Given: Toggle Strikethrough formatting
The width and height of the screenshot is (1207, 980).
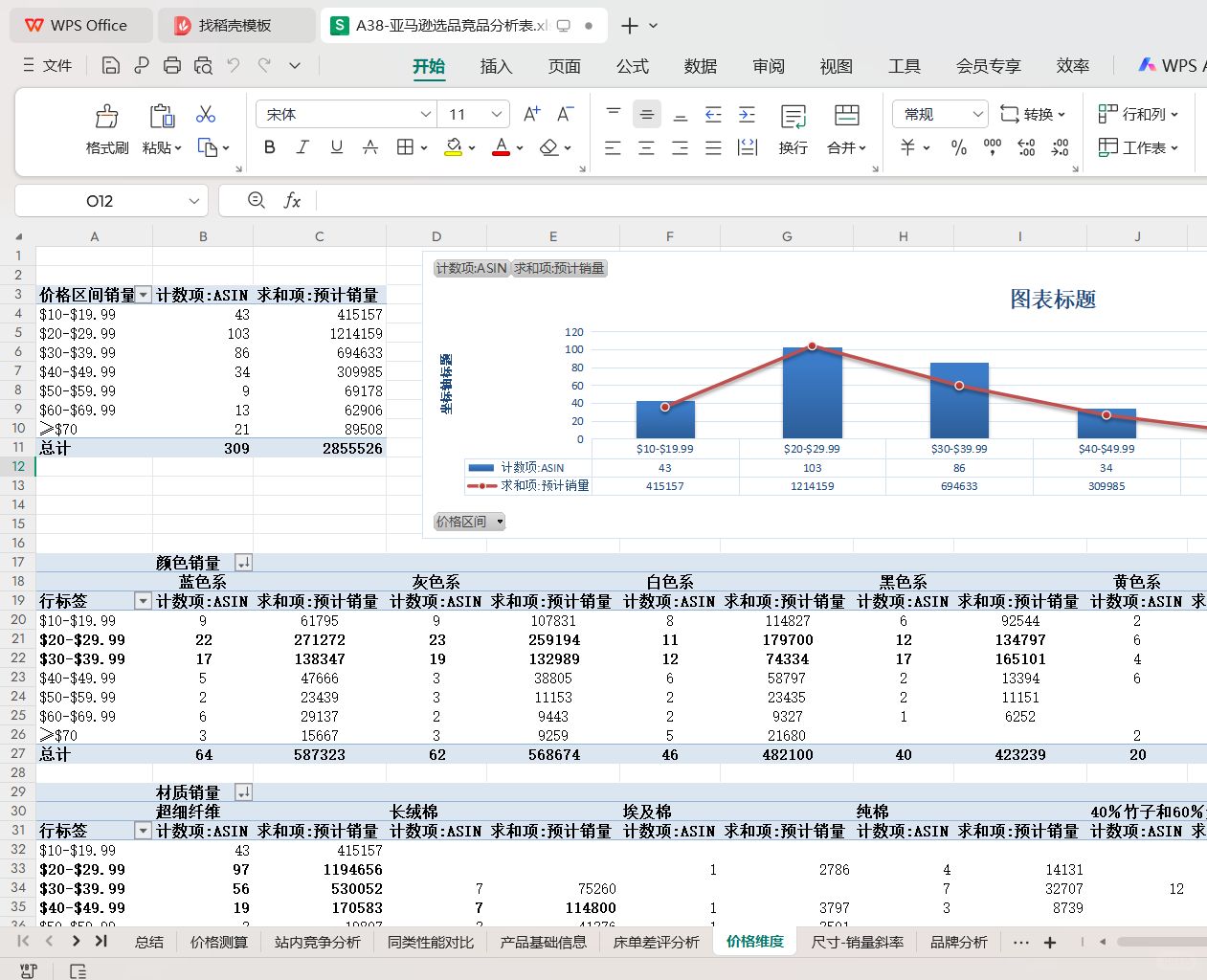Looking at the screenshot, I should coord(370,147).
